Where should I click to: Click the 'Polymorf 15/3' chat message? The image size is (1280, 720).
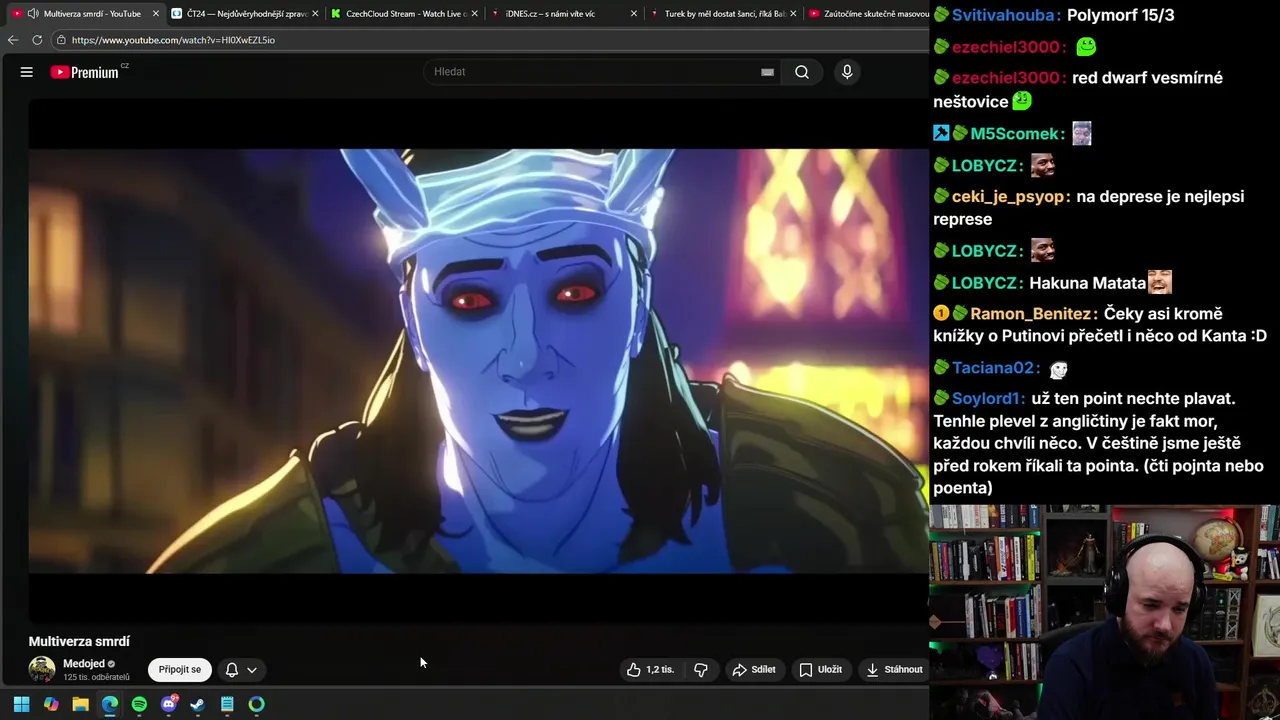[1120, 15]
